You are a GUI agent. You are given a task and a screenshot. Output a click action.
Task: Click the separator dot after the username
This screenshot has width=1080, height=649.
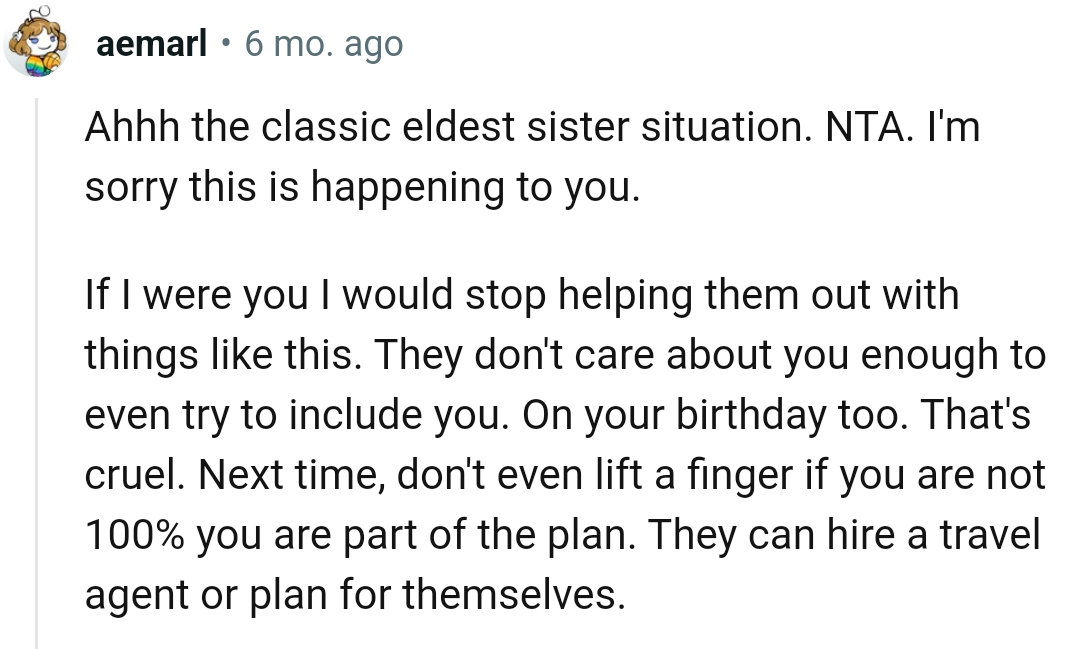226,45
